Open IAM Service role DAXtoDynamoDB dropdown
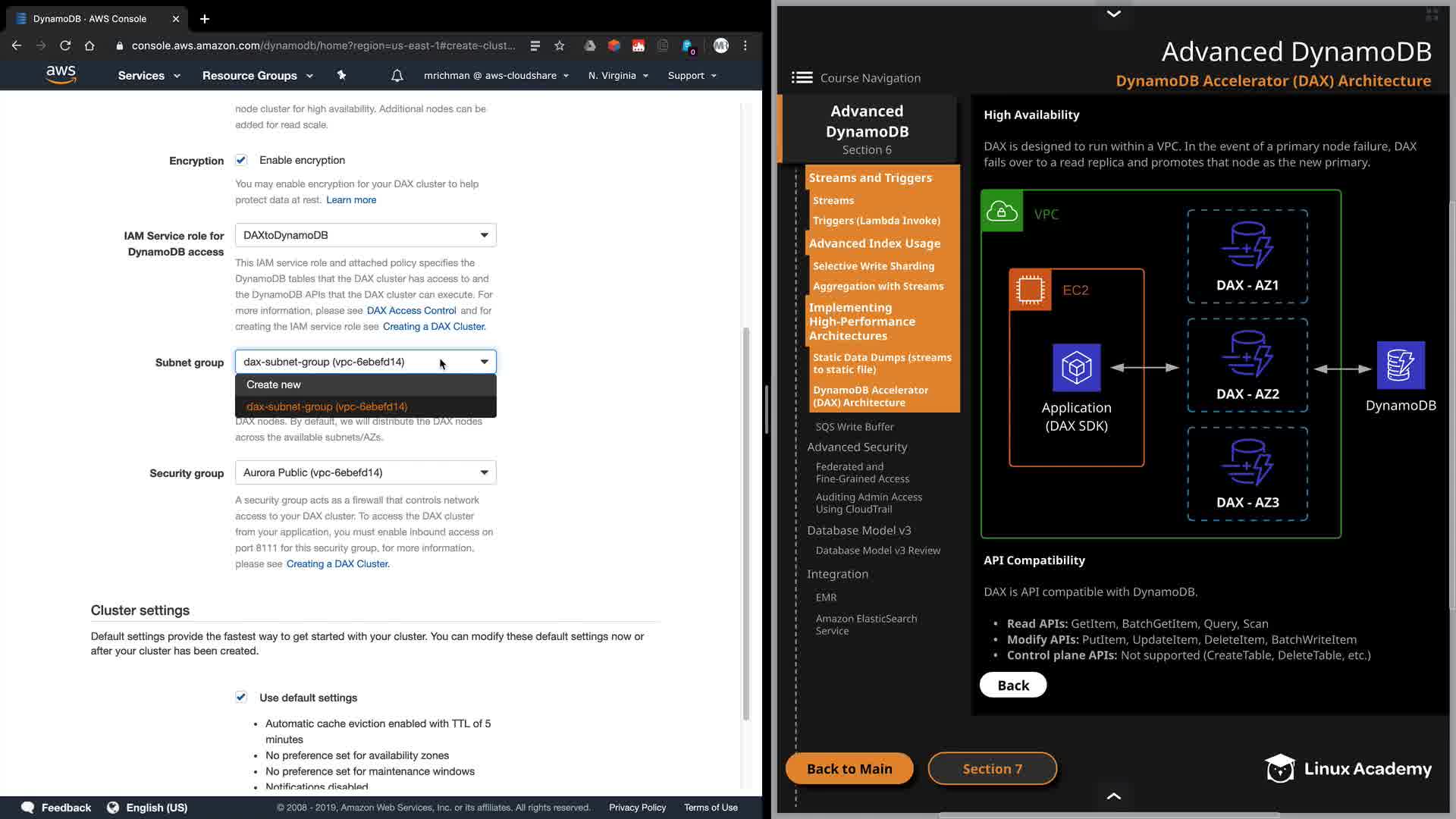The width and height of the screenshot is (1456, 819). pos(366,235)
